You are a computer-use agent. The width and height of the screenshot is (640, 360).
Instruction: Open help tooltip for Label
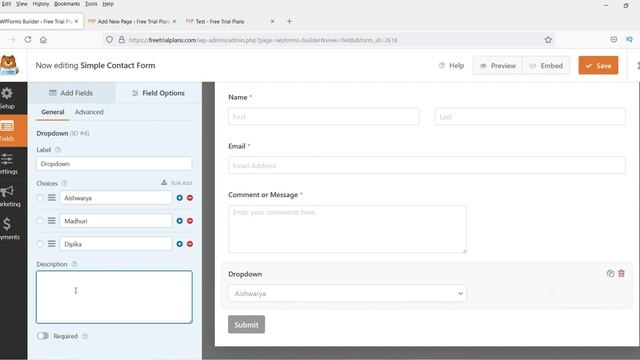pyautogui.click(x=58, y=150)
